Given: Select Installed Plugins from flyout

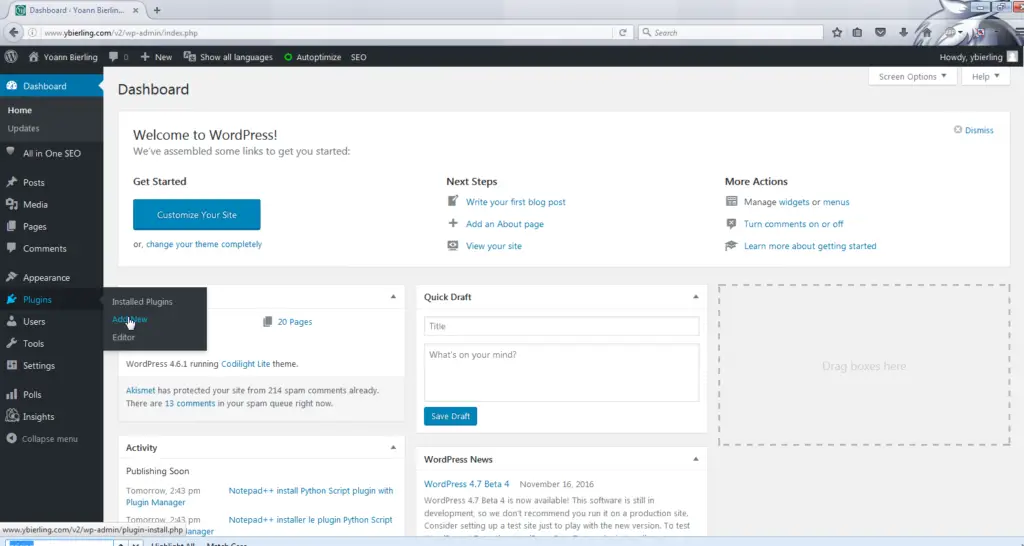Looking at the screenshot, I should (x=142, y=302).
